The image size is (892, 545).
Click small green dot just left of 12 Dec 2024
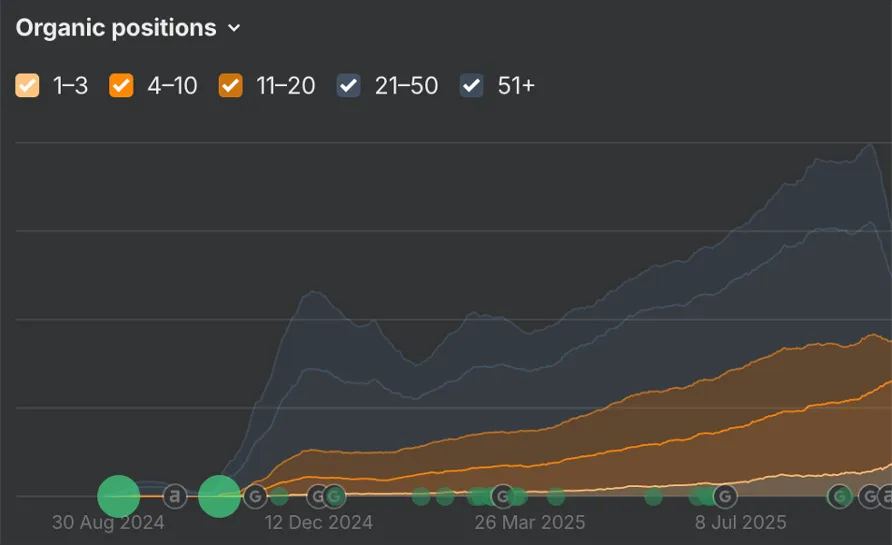[x=279, y=496]
